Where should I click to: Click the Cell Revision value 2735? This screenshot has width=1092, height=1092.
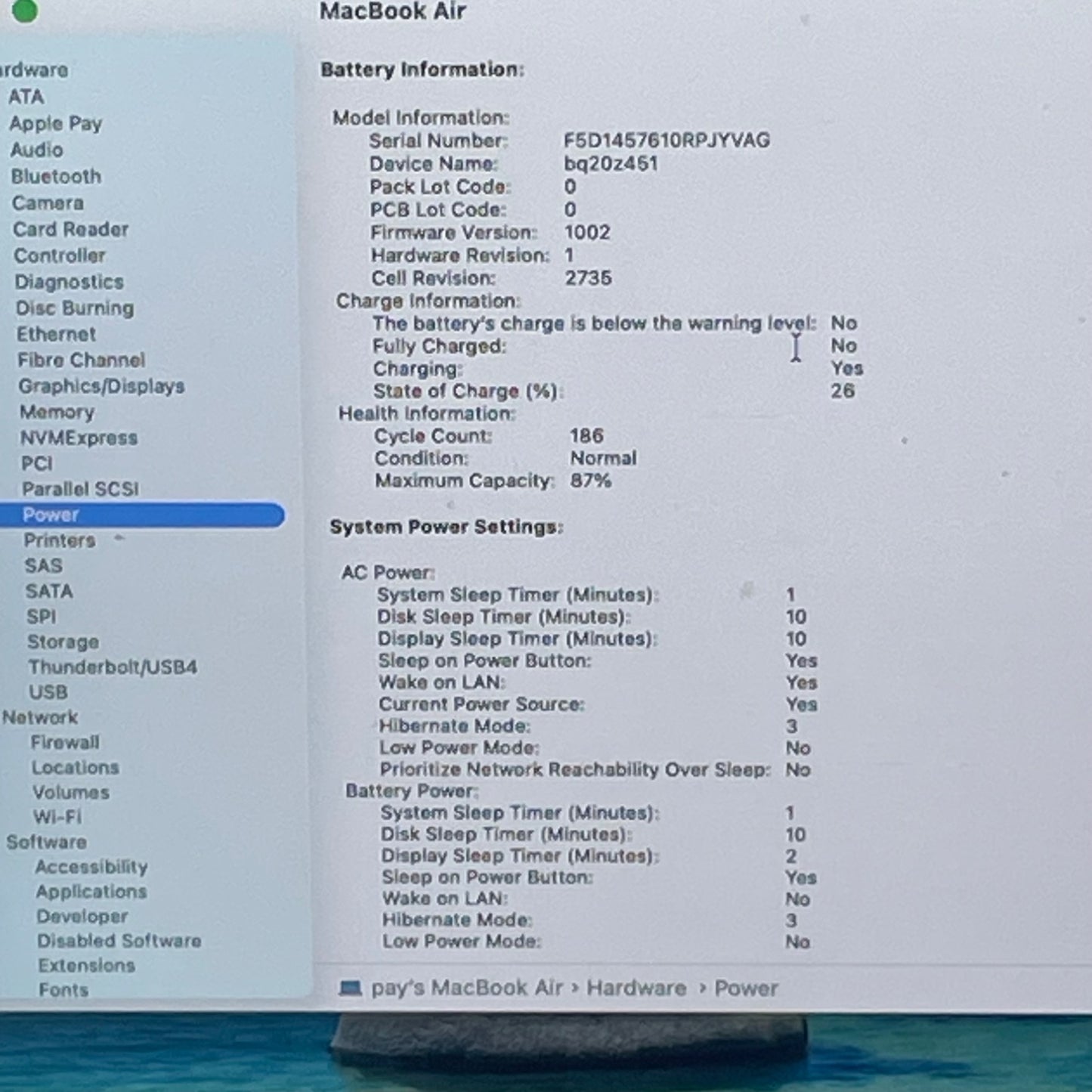click(588, 277)
